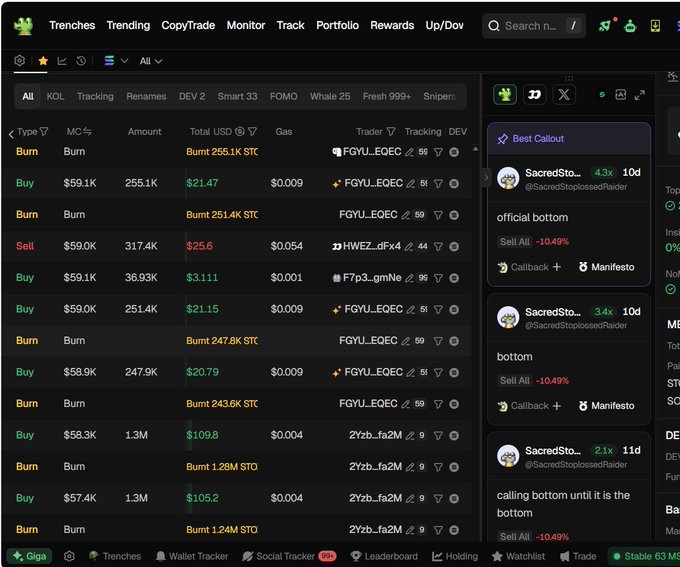
Task: Edit trader label in $21.47 buy row
Action: (411, 184)
